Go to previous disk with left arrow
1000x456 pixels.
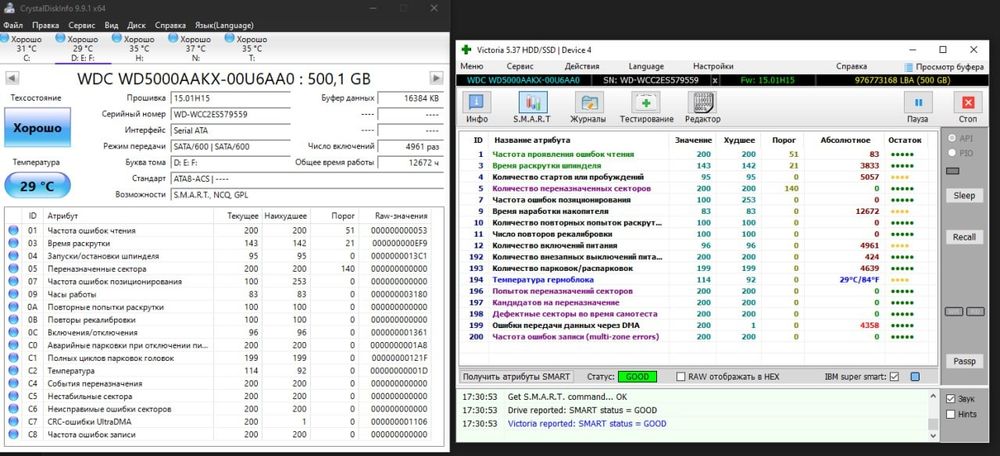[11, 78]
